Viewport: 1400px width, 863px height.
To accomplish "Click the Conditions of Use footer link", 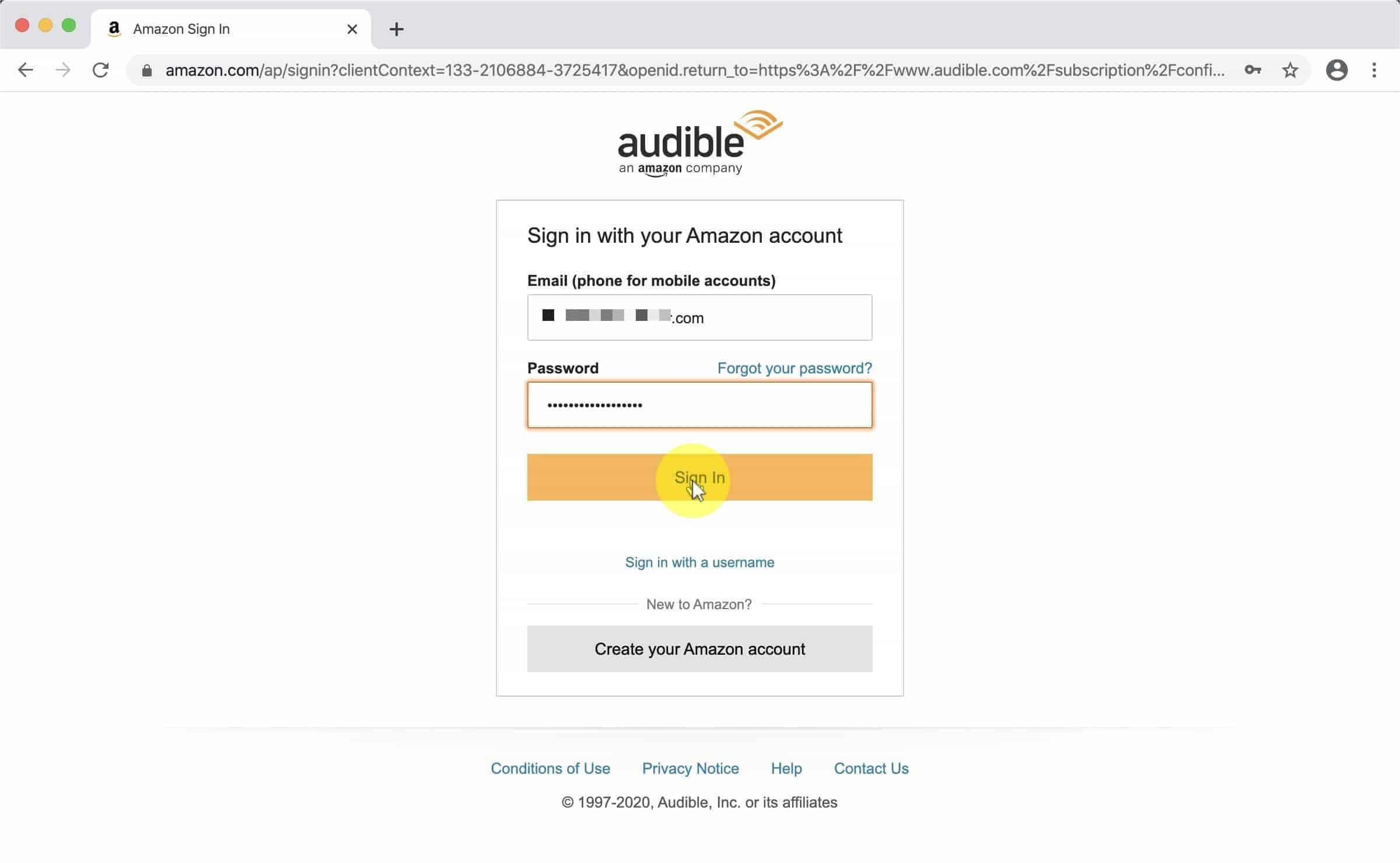I will (x=550, y=768).
